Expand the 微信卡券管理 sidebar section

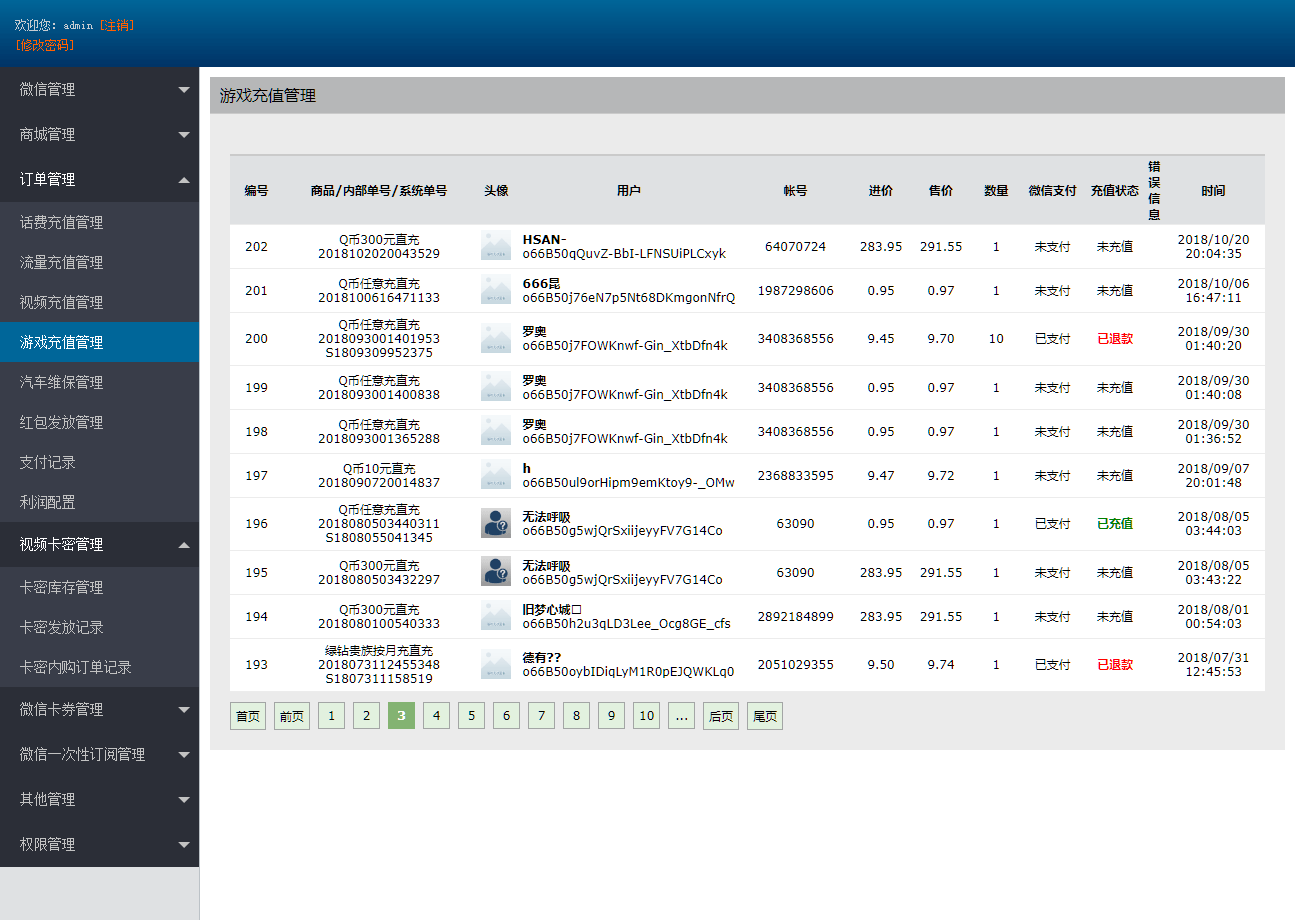[x=99, y=709]
